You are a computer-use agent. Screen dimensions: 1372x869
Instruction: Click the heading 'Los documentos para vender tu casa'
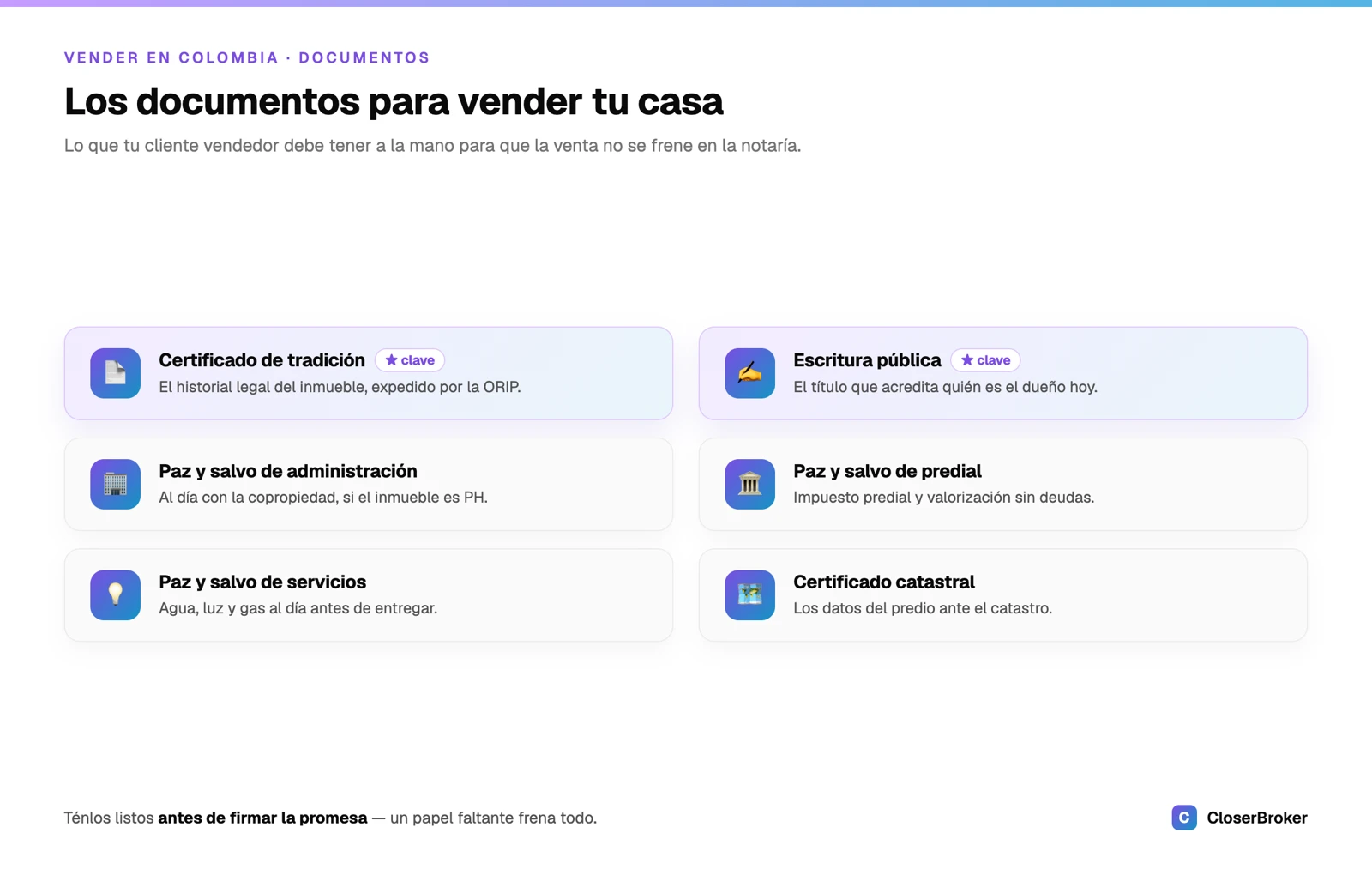394,101
